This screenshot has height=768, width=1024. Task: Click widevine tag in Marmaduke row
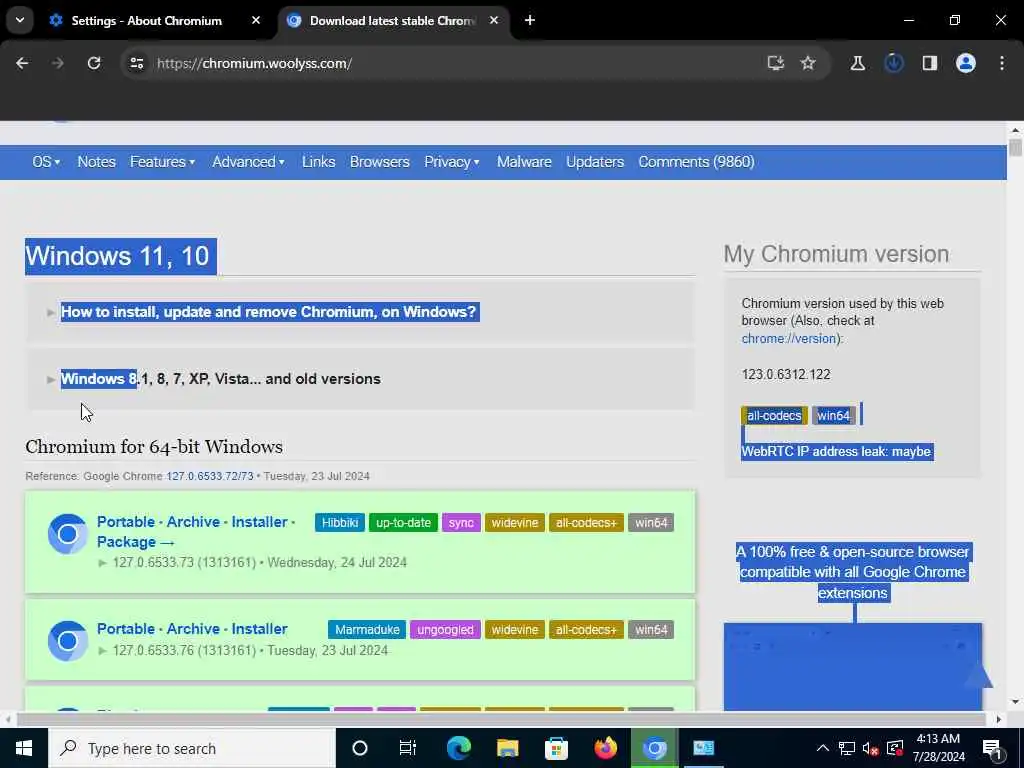(x=515, y=630)
